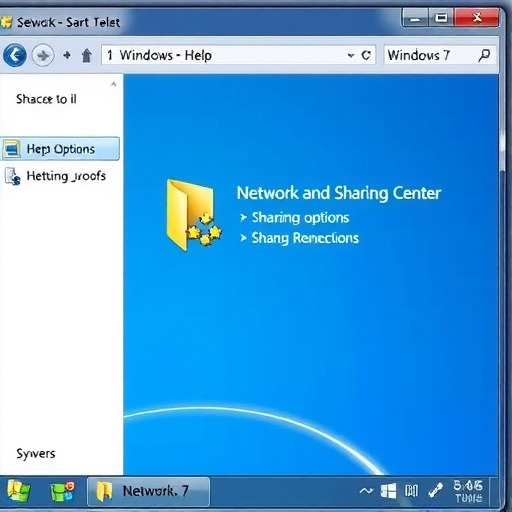
Task: Click the icon next to 'Hep Options'
Action: pos(12,149)
